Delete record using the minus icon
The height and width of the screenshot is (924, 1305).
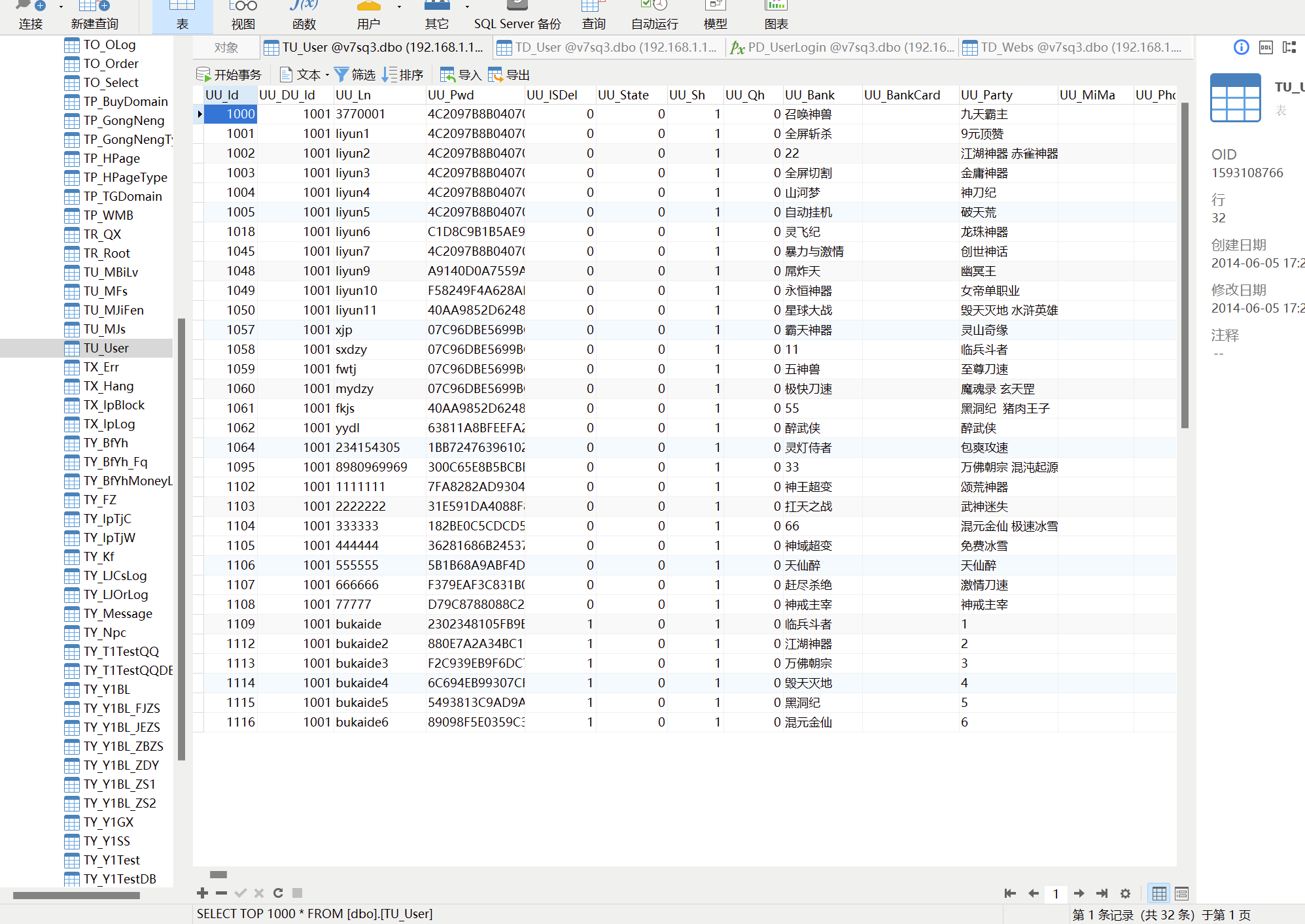pos(221,893)
